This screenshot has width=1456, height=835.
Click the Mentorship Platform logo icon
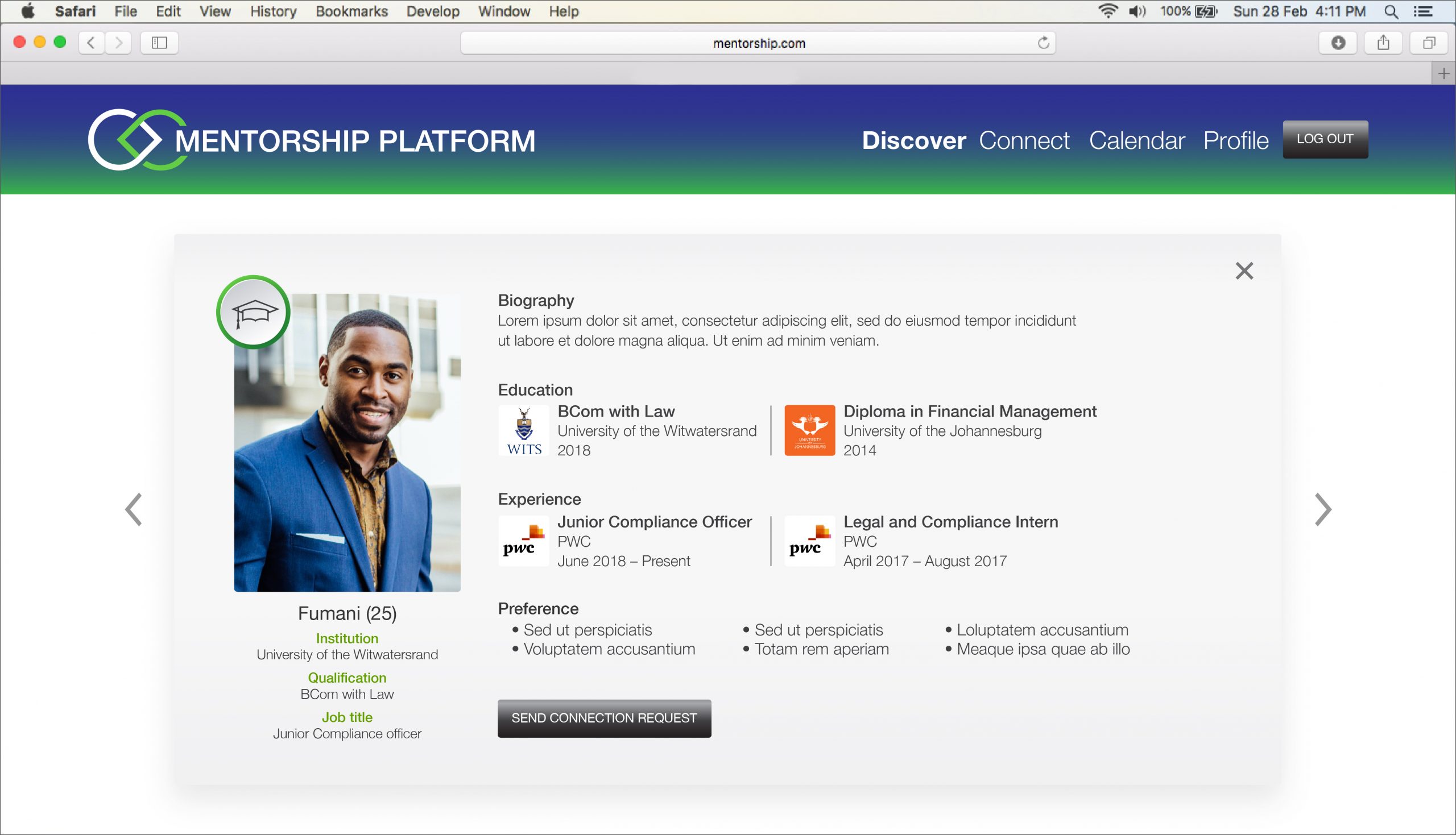[138, 140]
